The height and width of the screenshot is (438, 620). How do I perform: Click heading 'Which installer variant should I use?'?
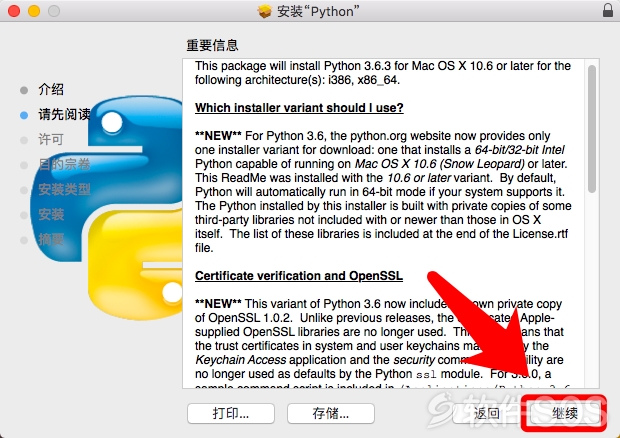point(299,108)
